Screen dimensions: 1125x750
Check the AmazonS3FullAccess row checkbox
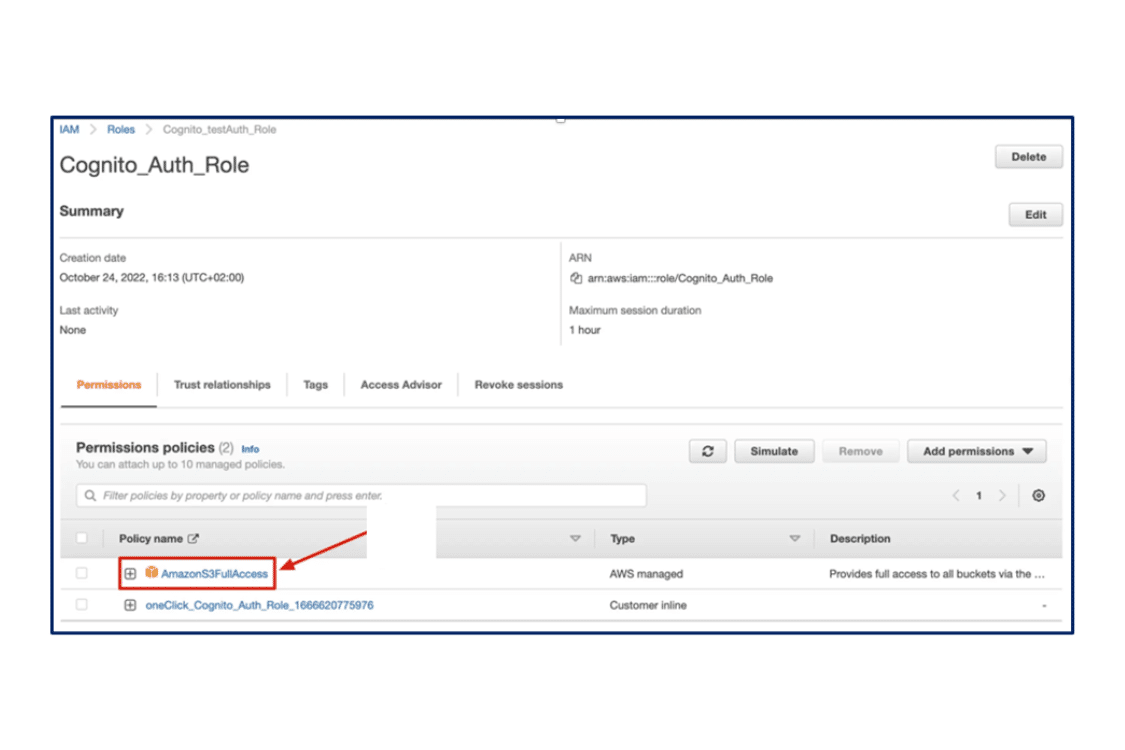point(82,573)
